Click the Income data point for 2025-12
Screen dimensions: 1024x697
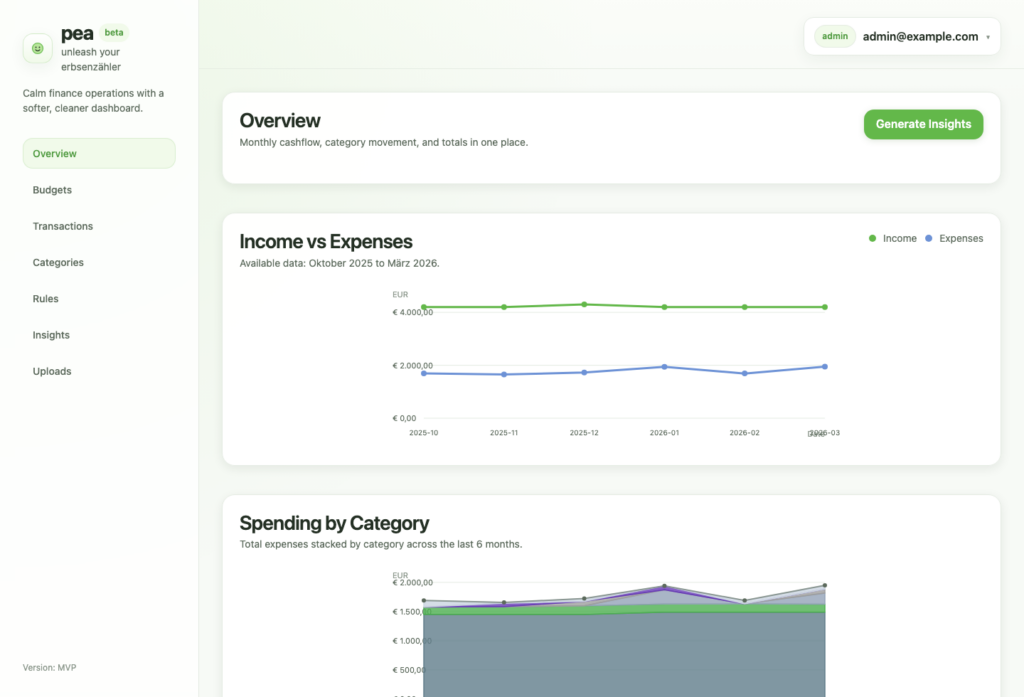click(584, 304)
